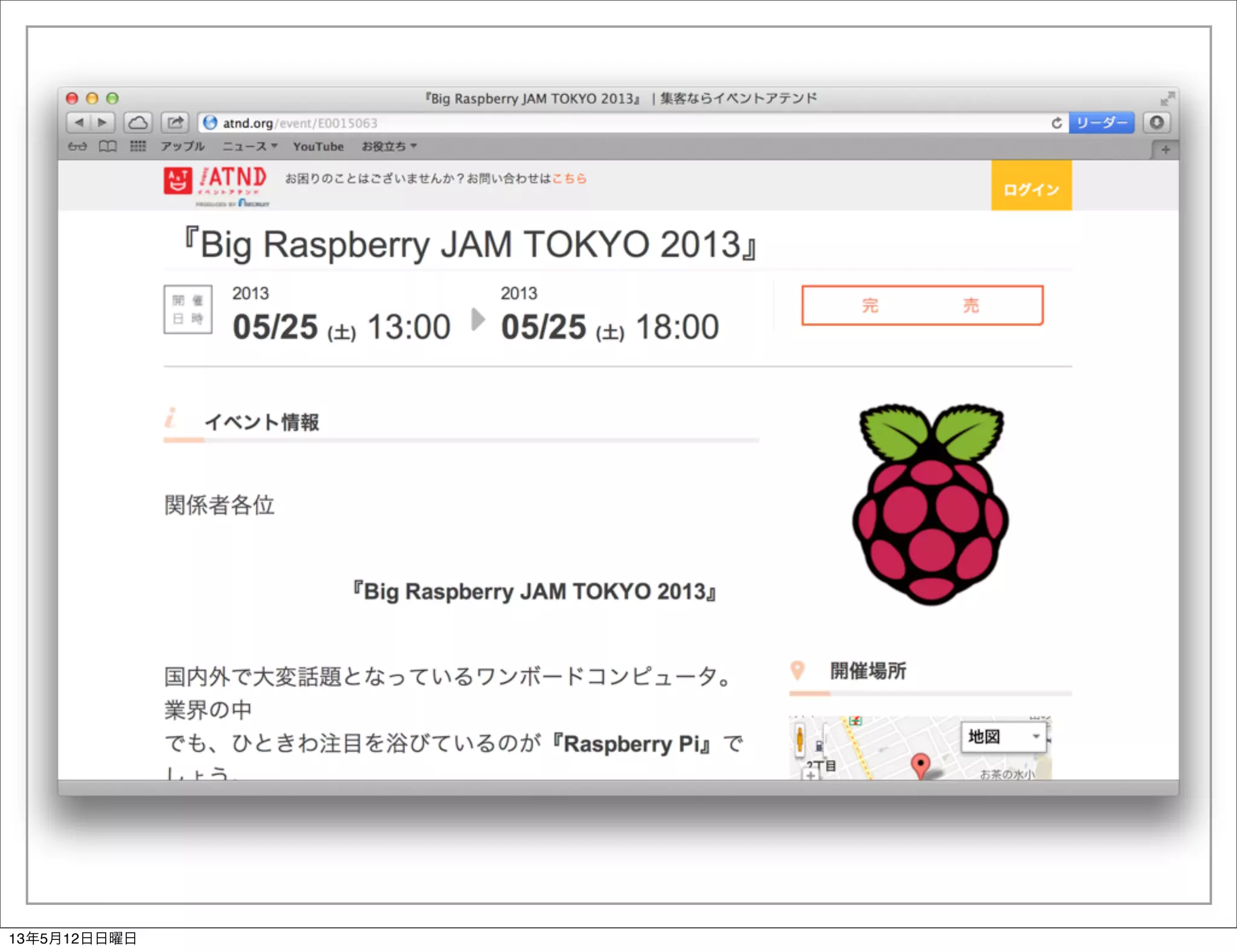
Task: Open the Reading List glasses icon
Action: tap(77, 146)
